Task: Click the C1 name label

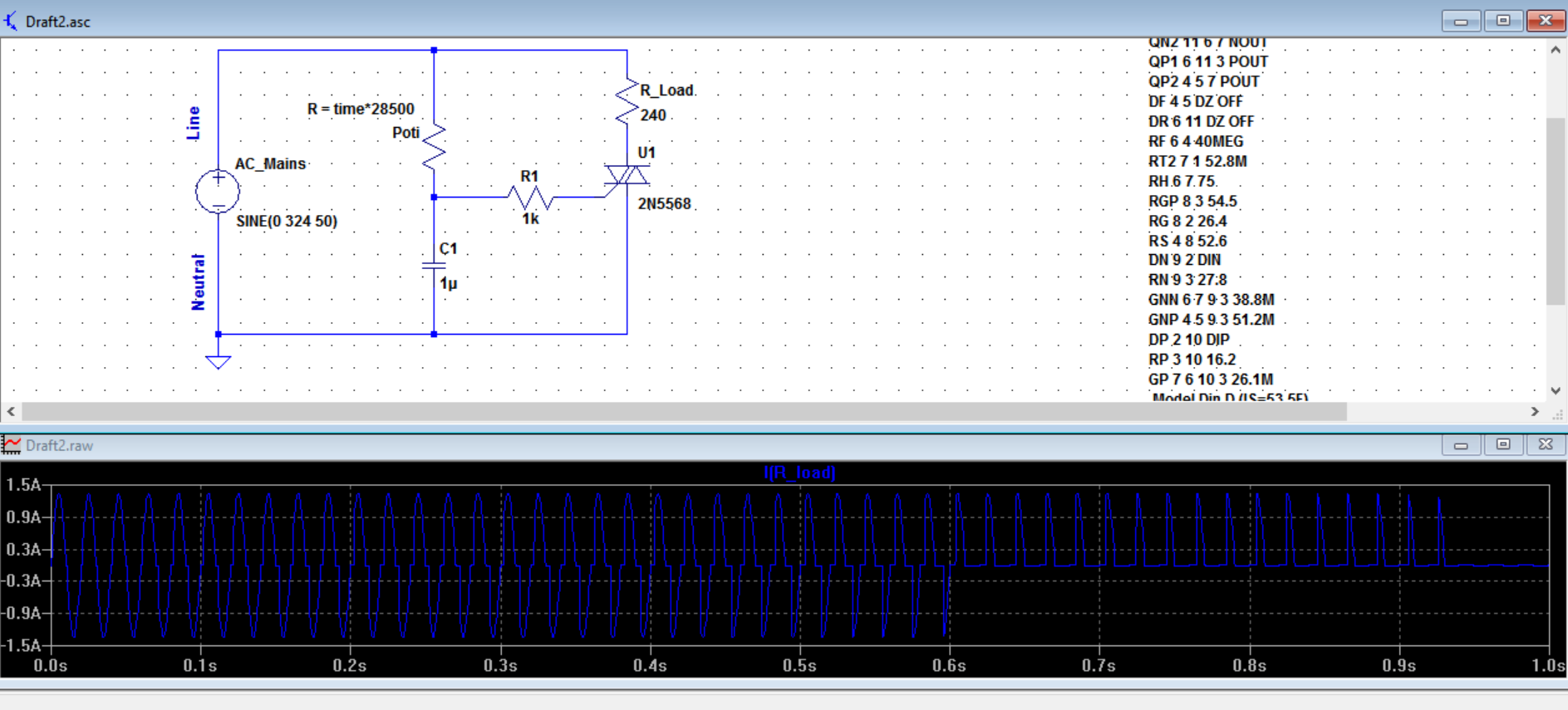Action: [x=448, y=248]
